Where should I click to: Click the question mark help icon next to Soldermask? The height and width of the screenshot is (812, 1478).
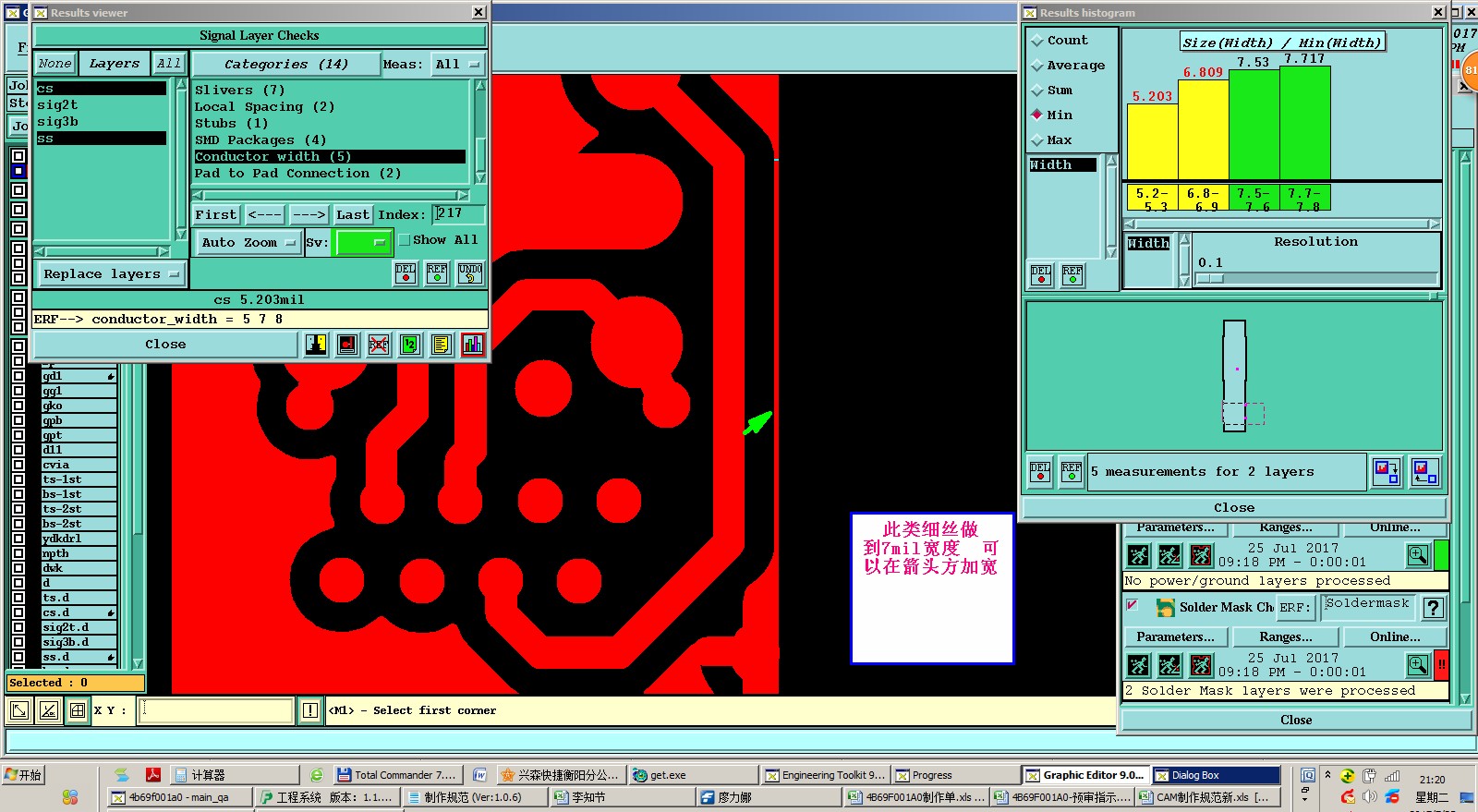coord(1433,608)
